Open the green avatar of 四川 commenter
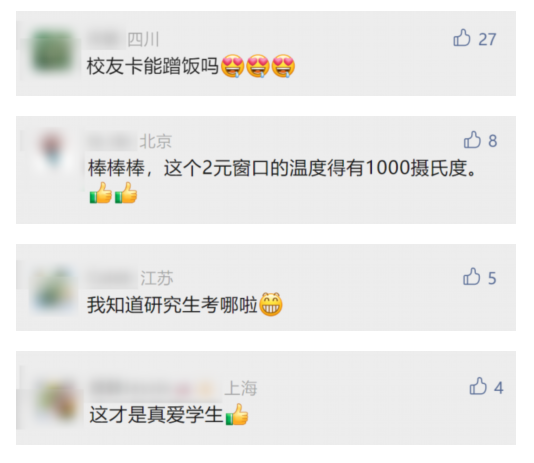 coord(53,51)
